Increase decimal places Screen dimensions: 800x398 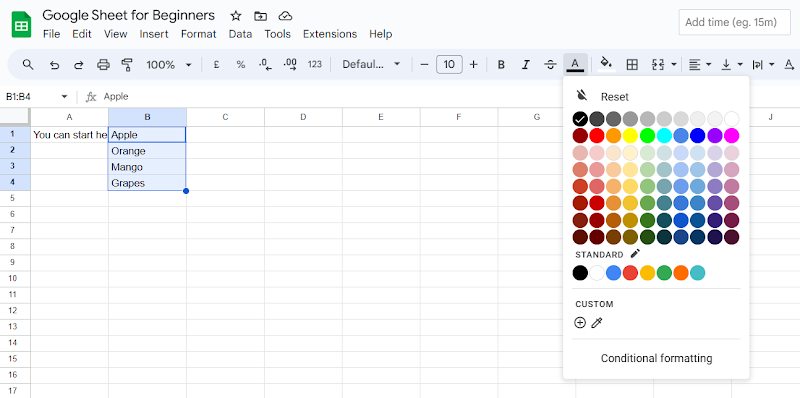[x=290, y=65]
